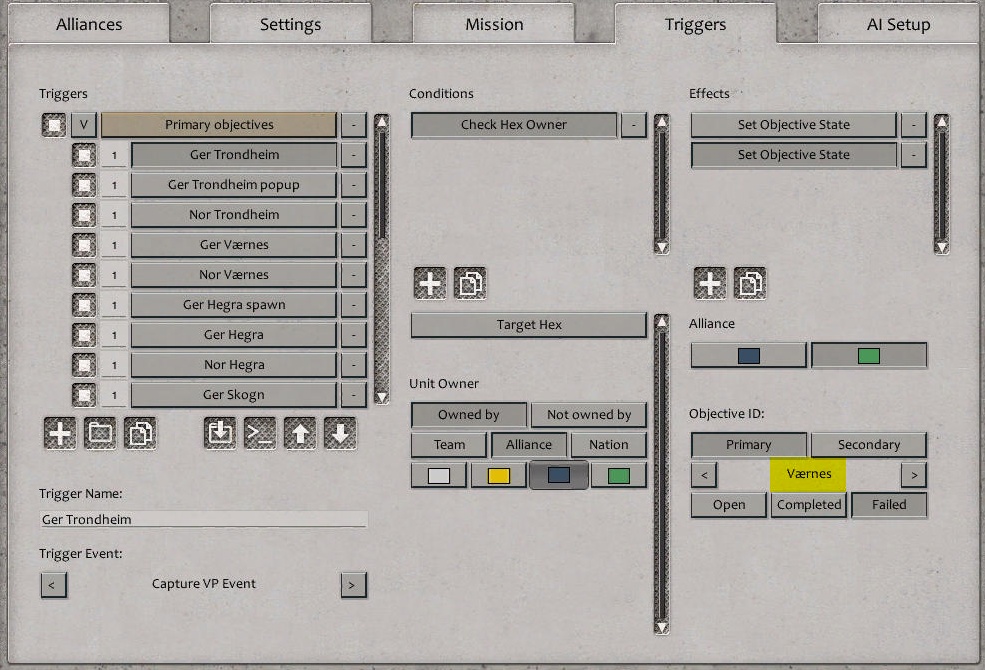The height and width of the screenshot is (670, 985).
Task: Open the AI Setup tab
Action: click(x=898, y=24)
